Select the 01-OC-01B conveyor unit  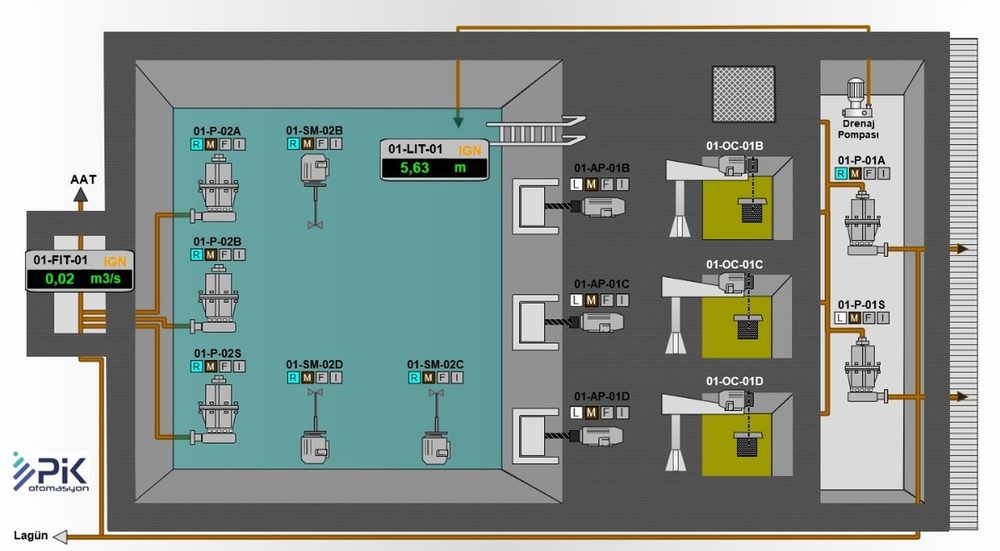click(728, 197)
